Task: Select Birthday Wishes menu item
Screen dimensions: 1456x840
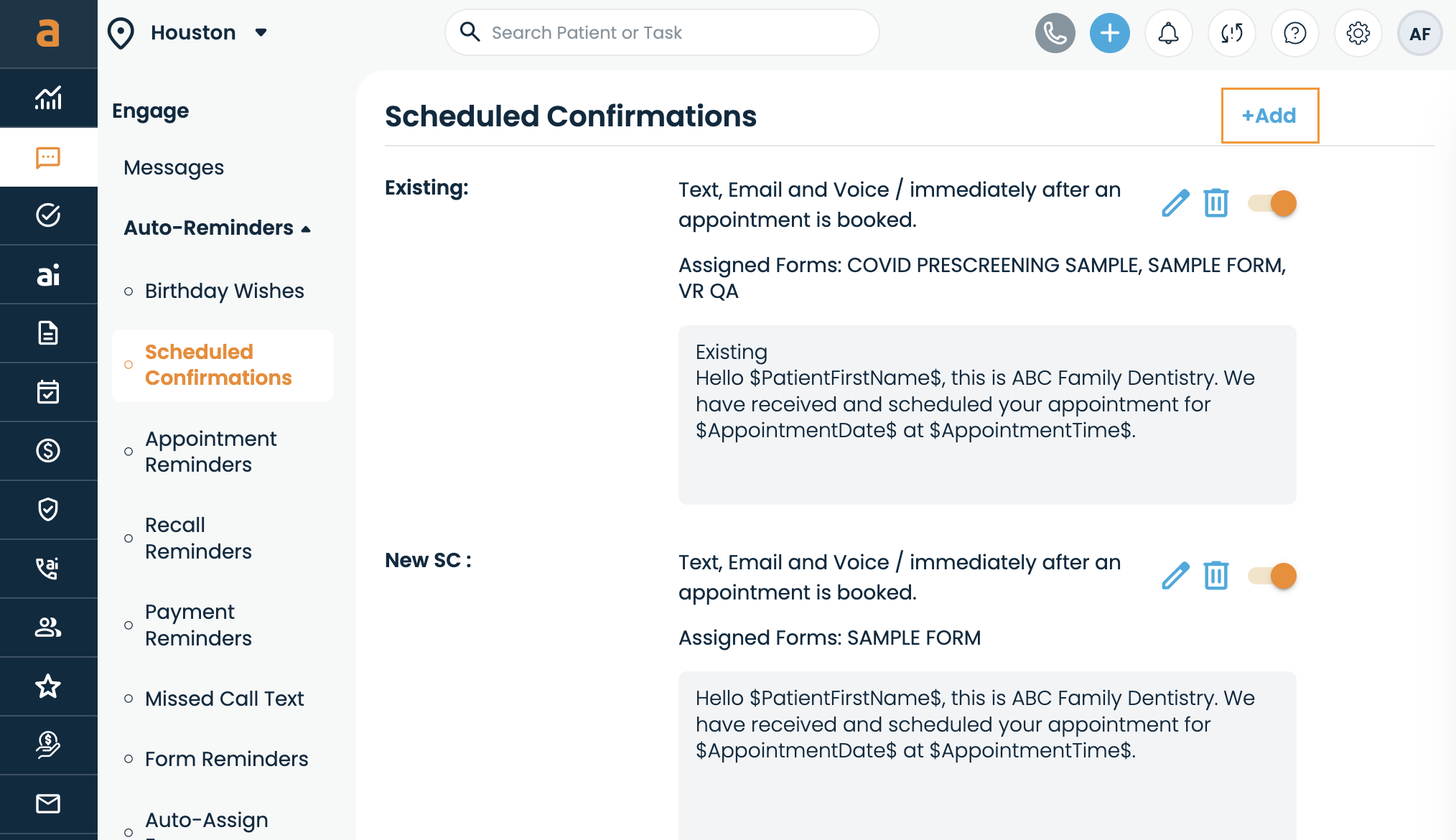Action: [x=224, y=291]
